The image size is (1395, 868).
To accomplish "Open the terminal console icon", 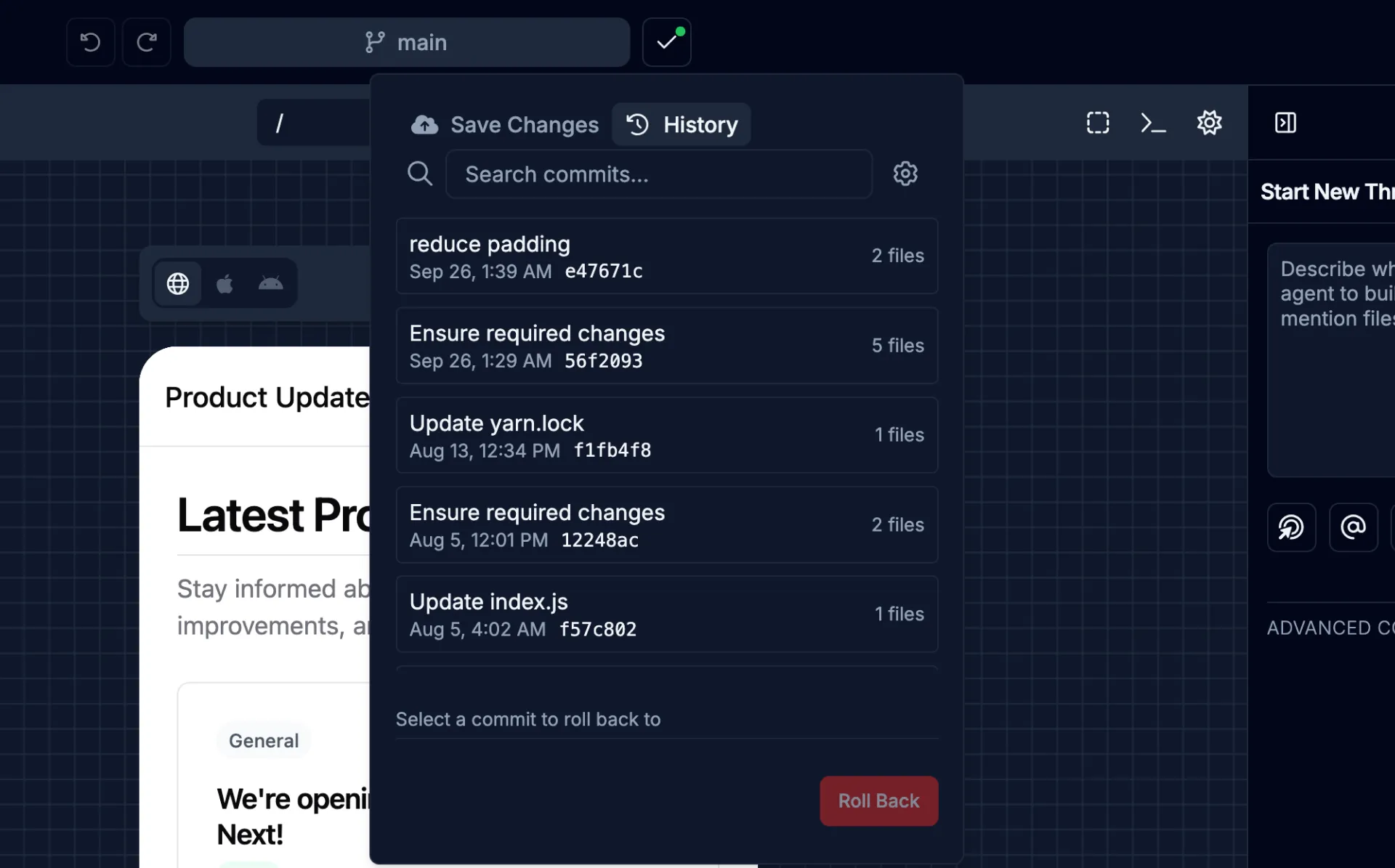I will coord(1153,123).
